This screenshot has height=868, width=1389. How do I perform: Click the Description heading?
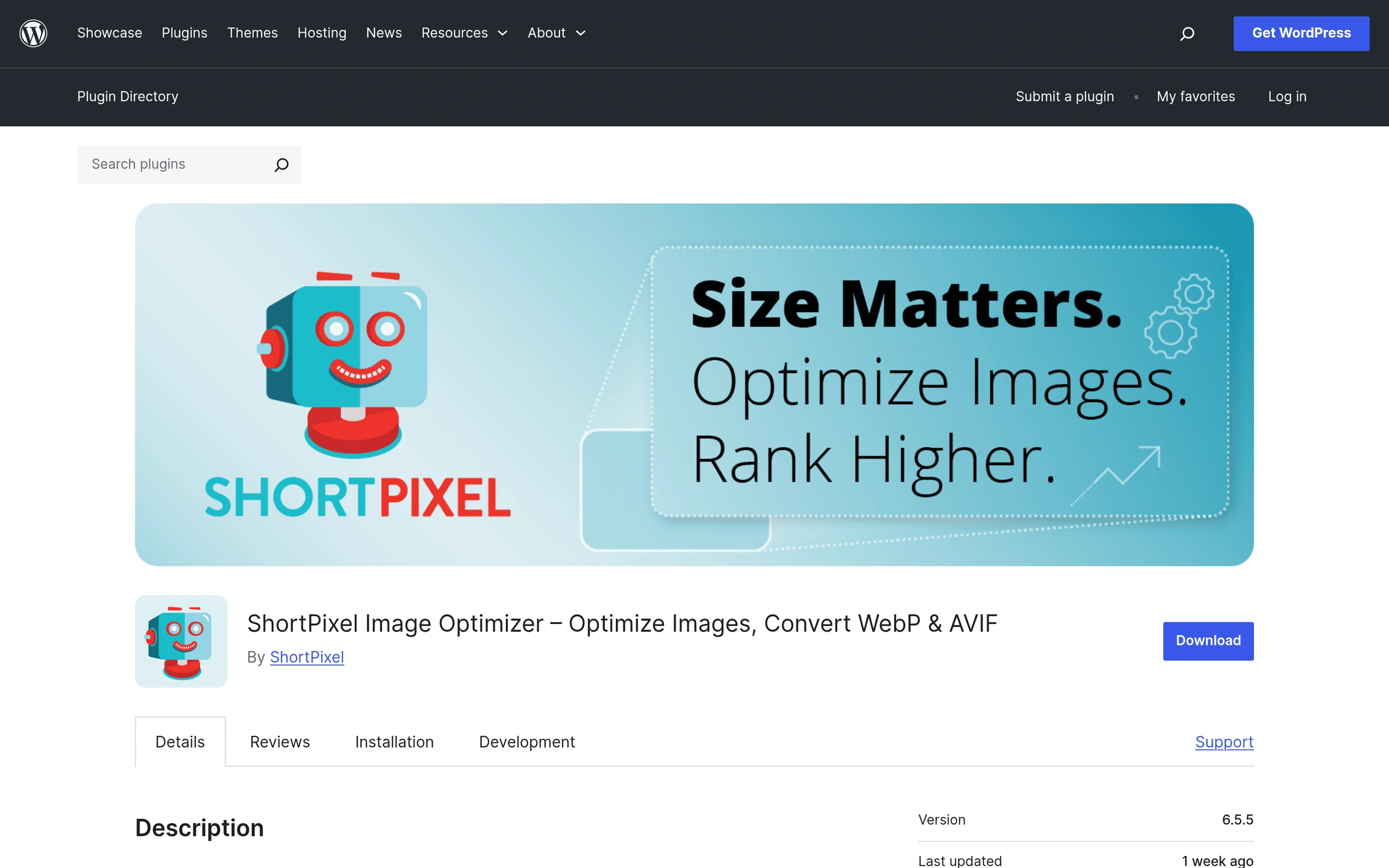(x=200, y=828)
